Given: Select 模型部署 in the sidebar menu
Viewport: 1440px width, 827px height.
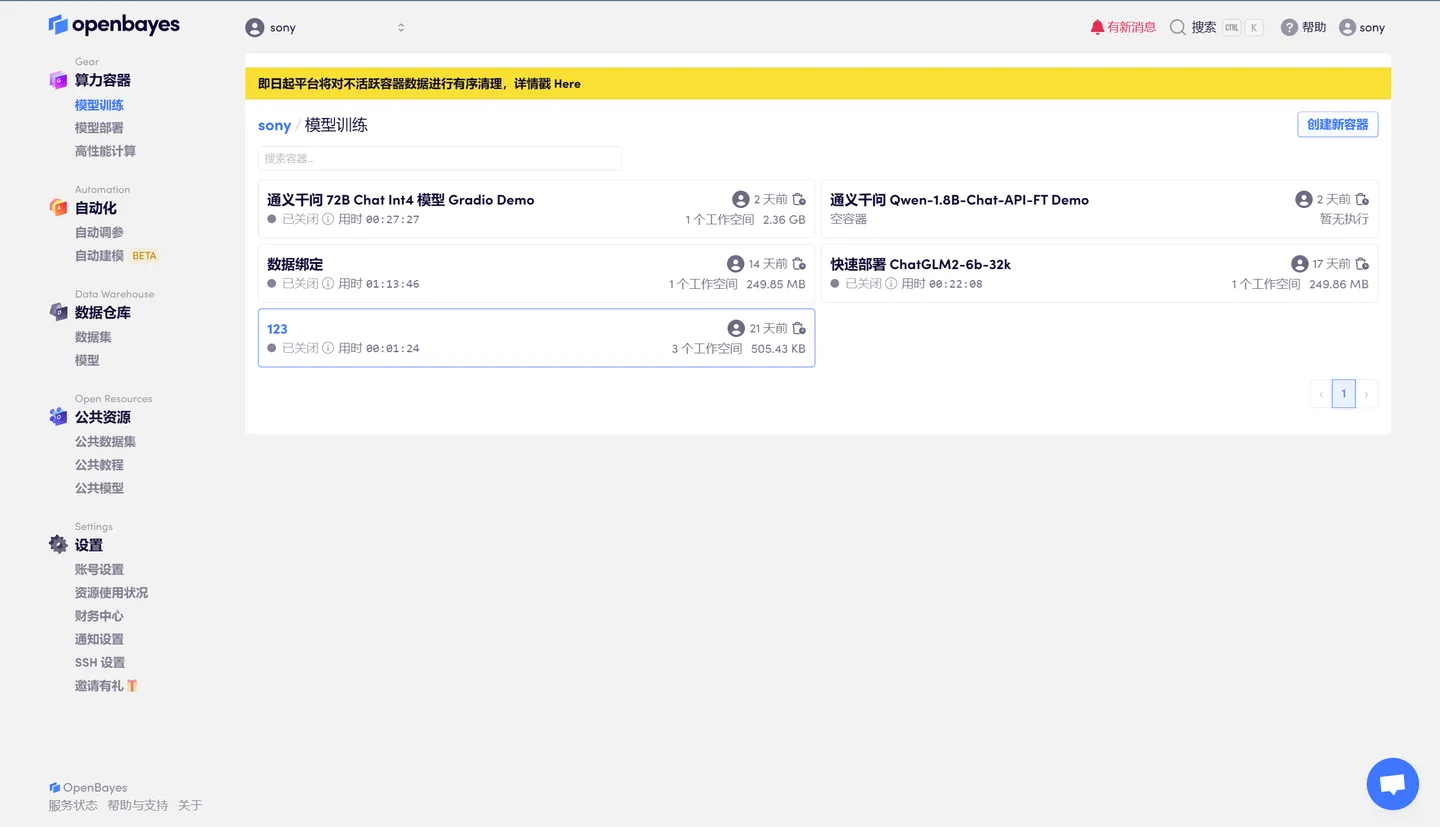Looking at the screenshot, I should tap(97, 127).
